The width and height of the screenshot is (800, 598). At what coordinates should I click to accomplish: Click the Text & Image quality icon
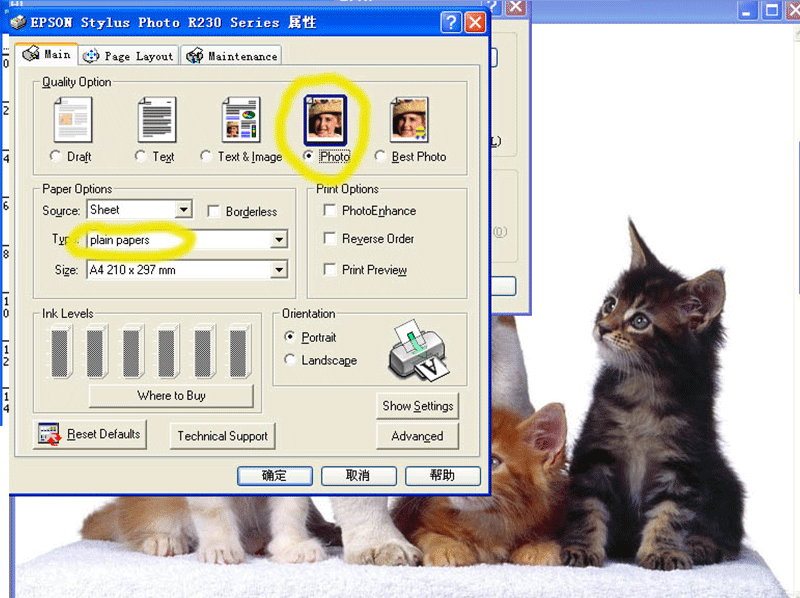[x=241, y=119]
